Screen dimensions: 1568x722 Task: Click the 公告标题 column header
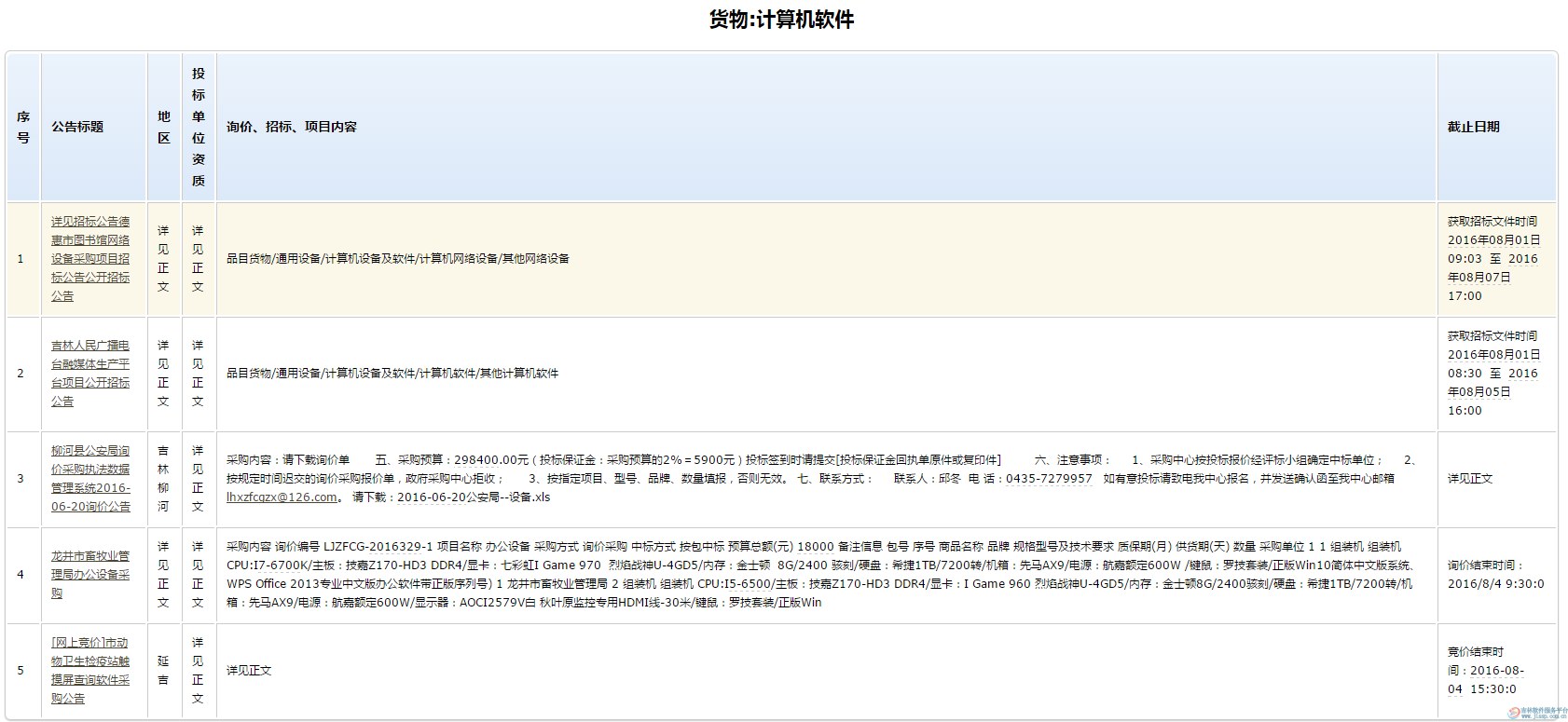pos(77,127)
